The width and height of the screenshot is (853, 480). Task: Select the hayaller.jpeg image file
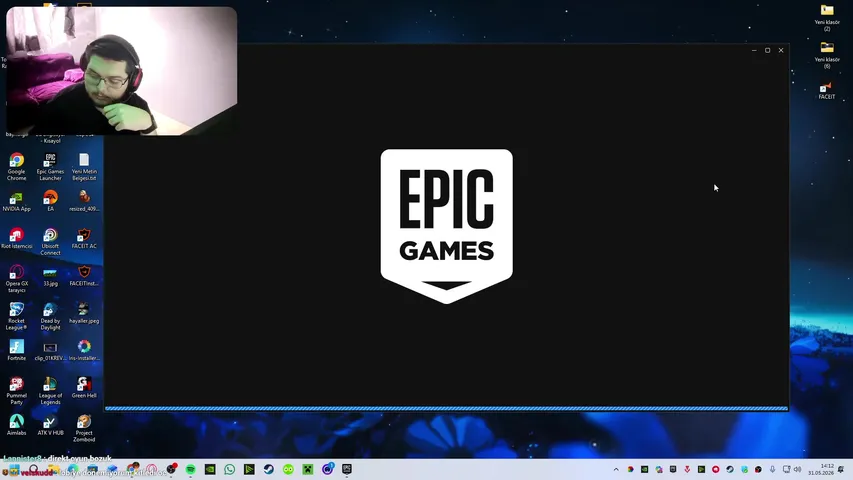(84, 313)
